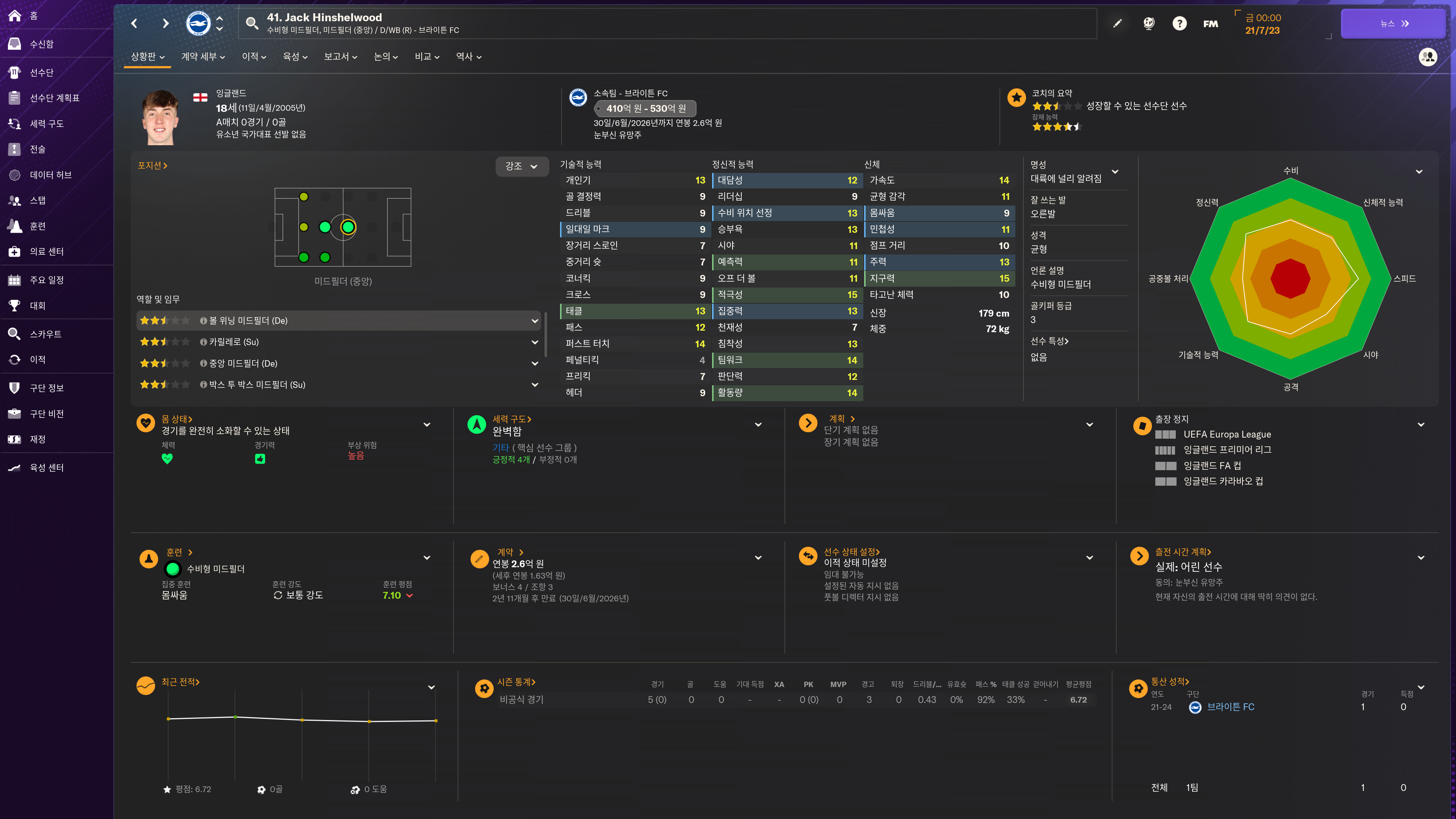Click the user profile avatar icon
Viewport: 1456px width, 819px height.
click(1428, 56)
